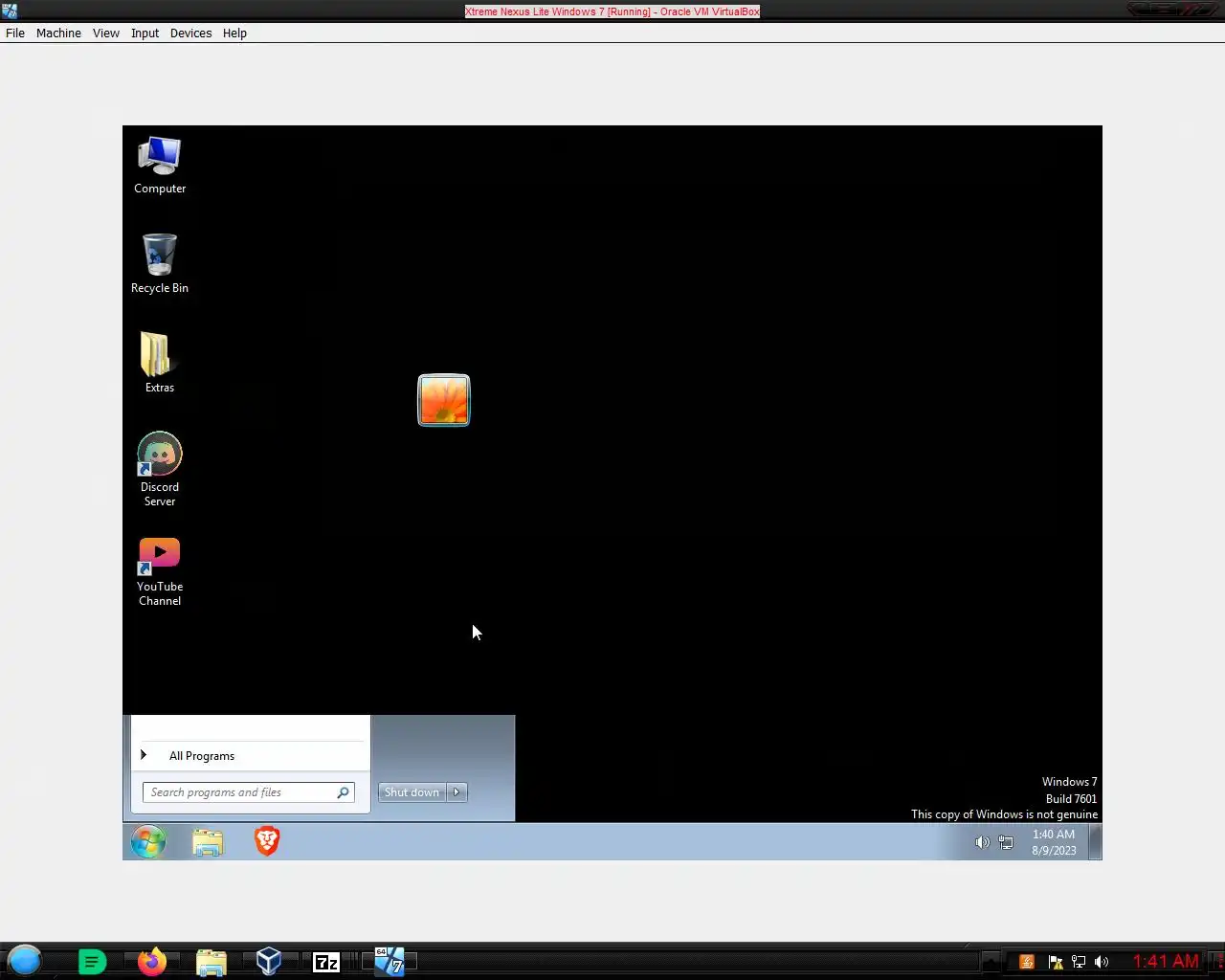Click the search magnifier in the Start menu

[343, 792]
